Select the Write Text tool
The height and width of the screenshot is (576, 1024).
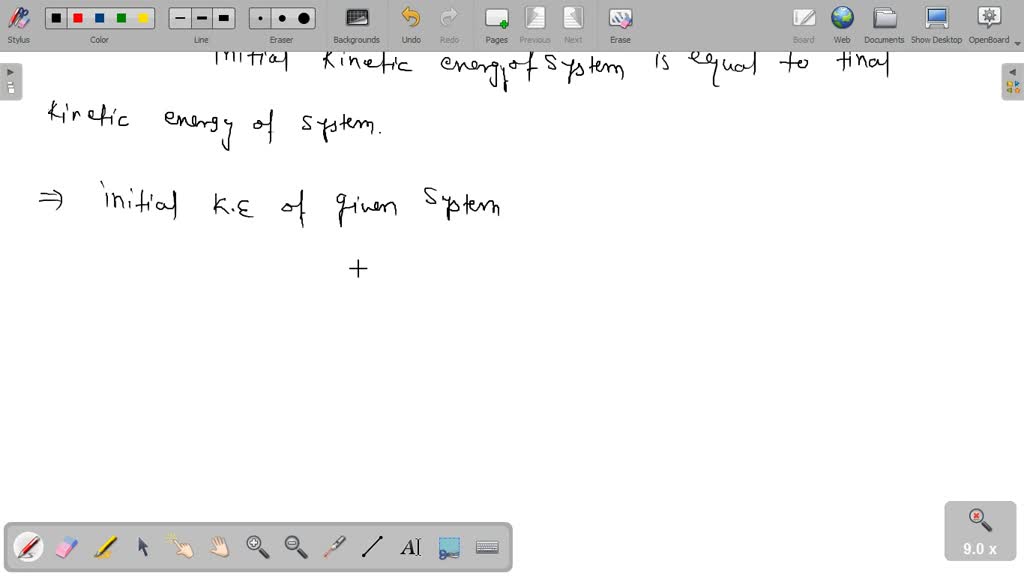[411, 546]
